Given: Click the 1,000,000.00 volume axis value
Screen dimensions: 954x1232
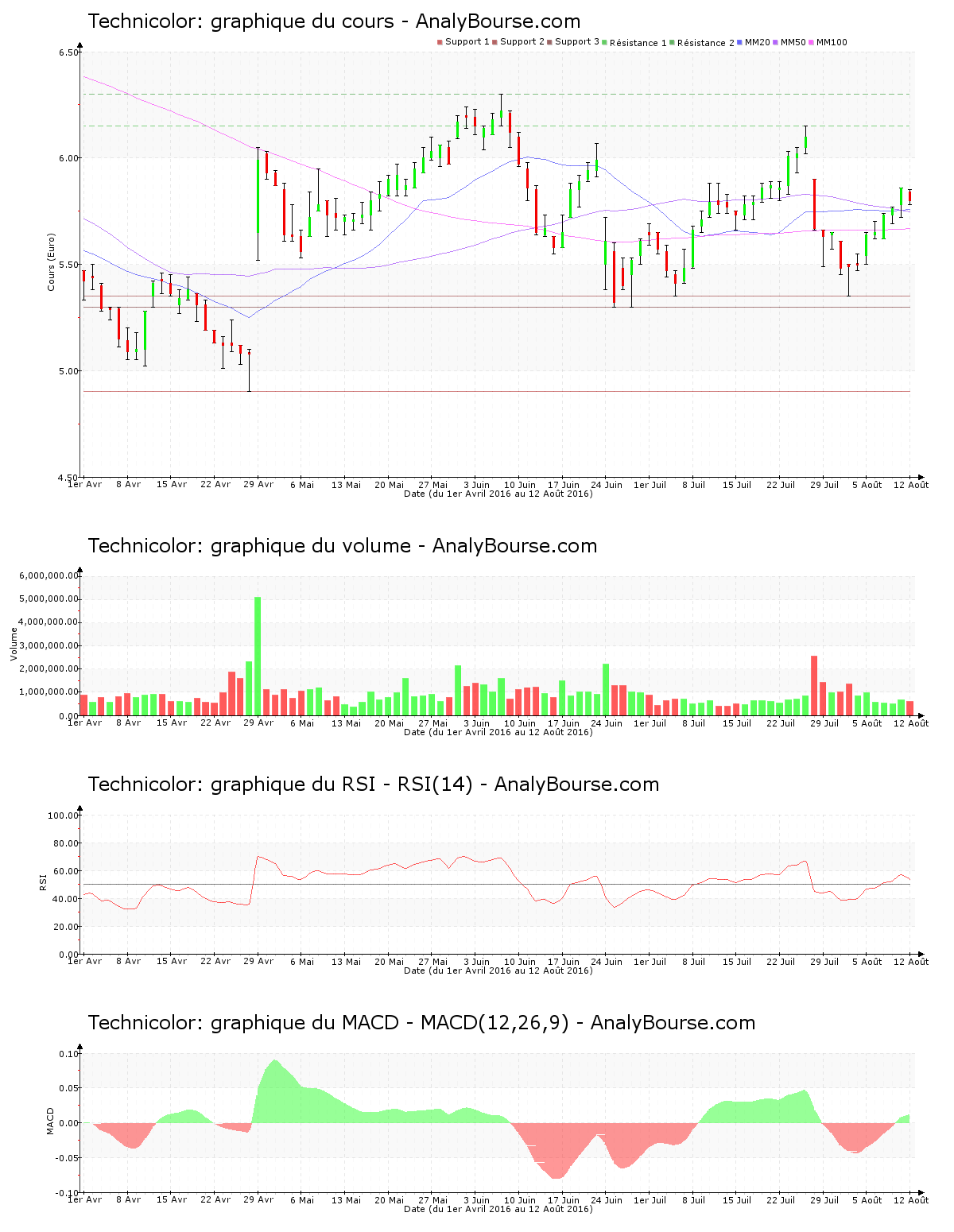Looking at the screenshot, I should (50, 692).
